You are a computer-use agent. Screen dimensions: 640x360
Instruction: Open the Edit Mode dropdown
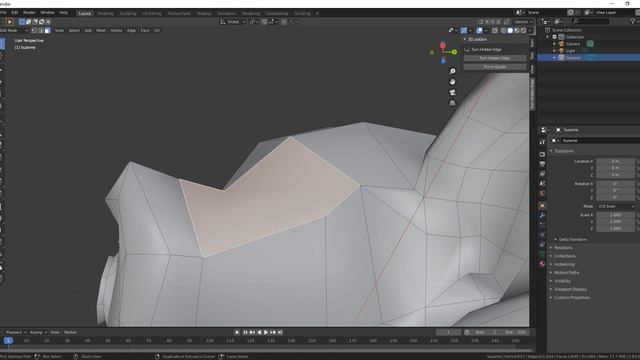pos(14,31)
